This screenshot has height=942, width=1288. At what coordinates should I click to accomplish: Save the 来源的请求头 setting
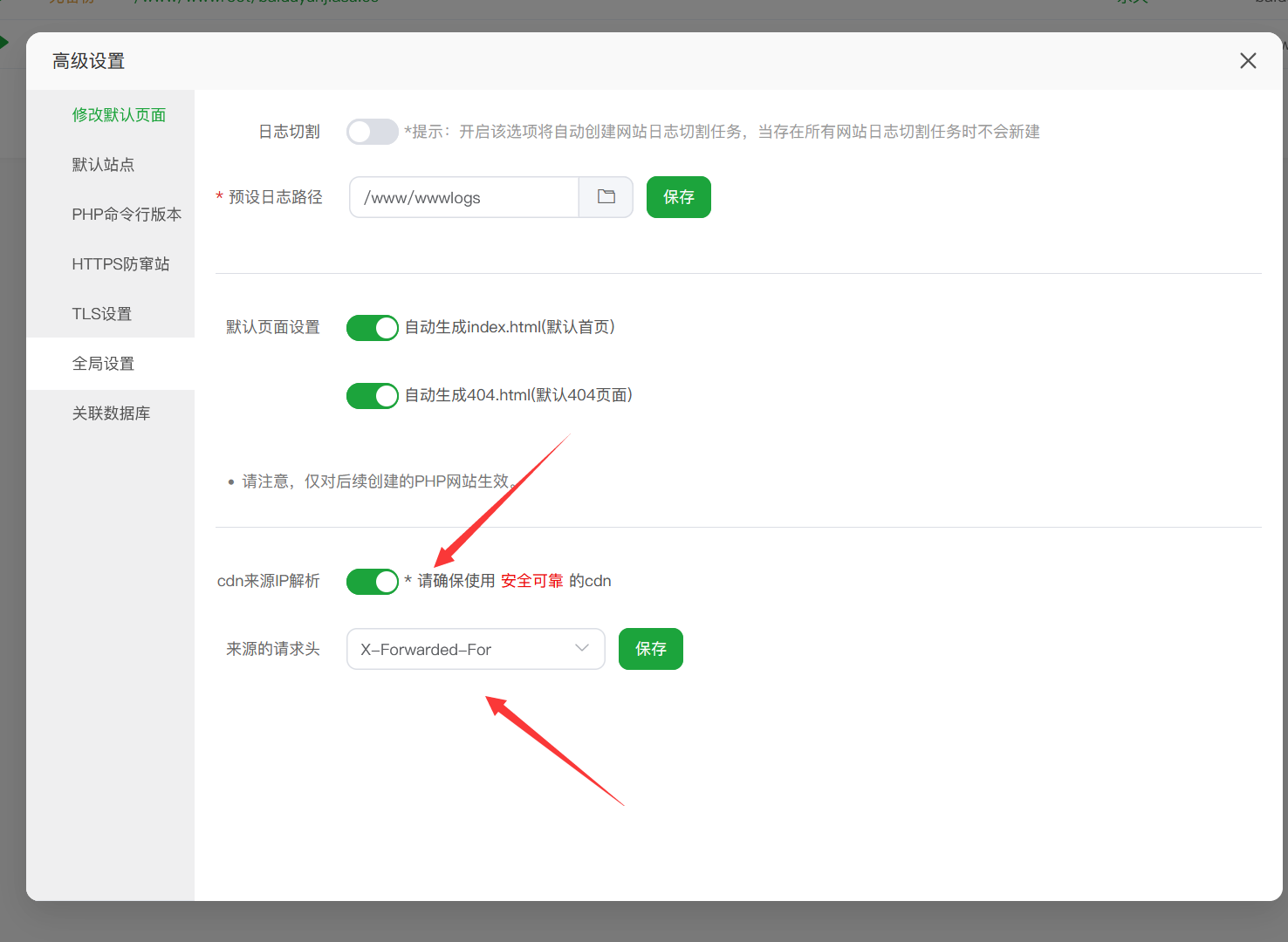coord(651,649)
